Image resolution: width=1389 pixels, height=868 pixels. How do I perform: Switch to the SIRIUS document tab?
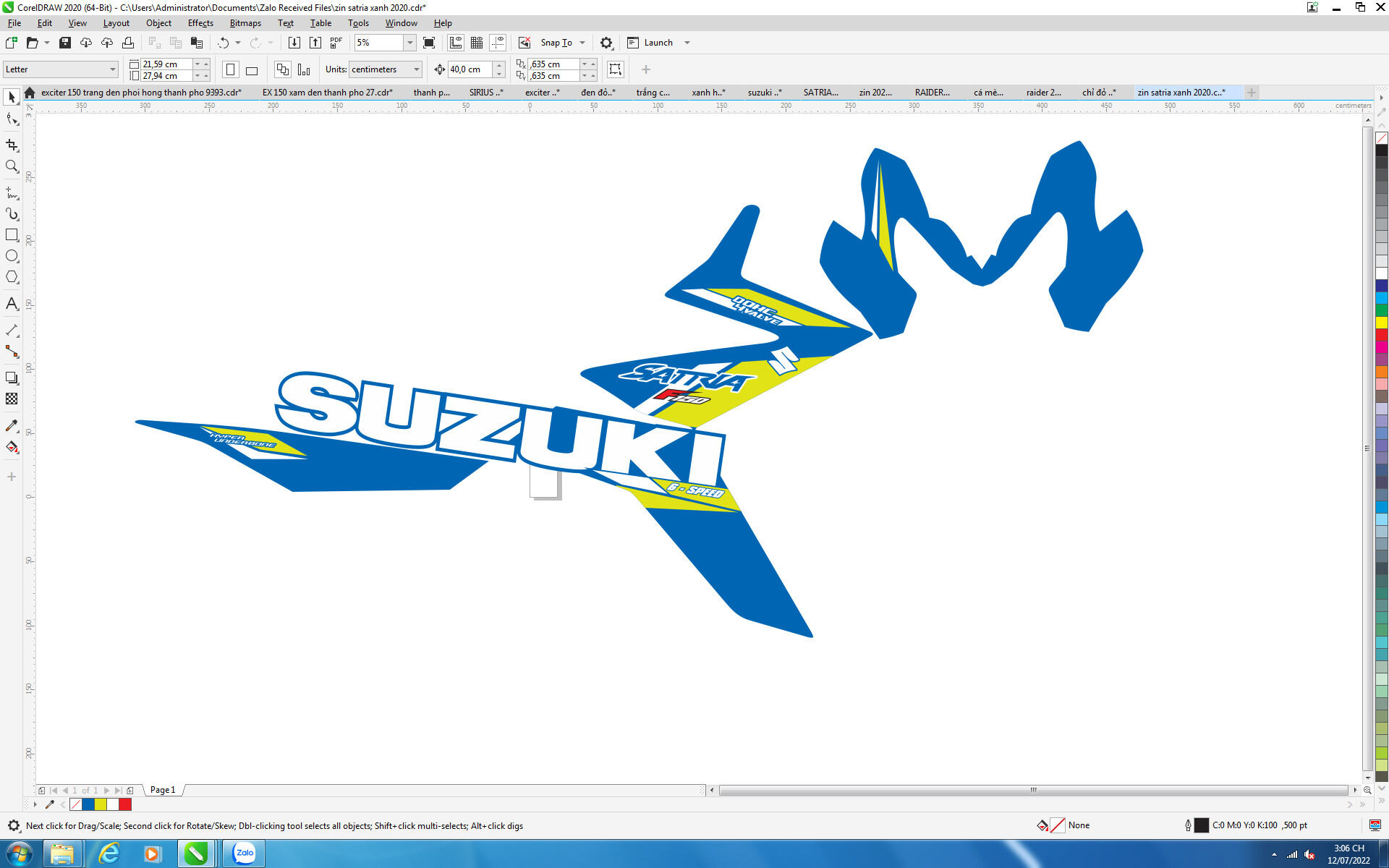click(x=486, y=93)
